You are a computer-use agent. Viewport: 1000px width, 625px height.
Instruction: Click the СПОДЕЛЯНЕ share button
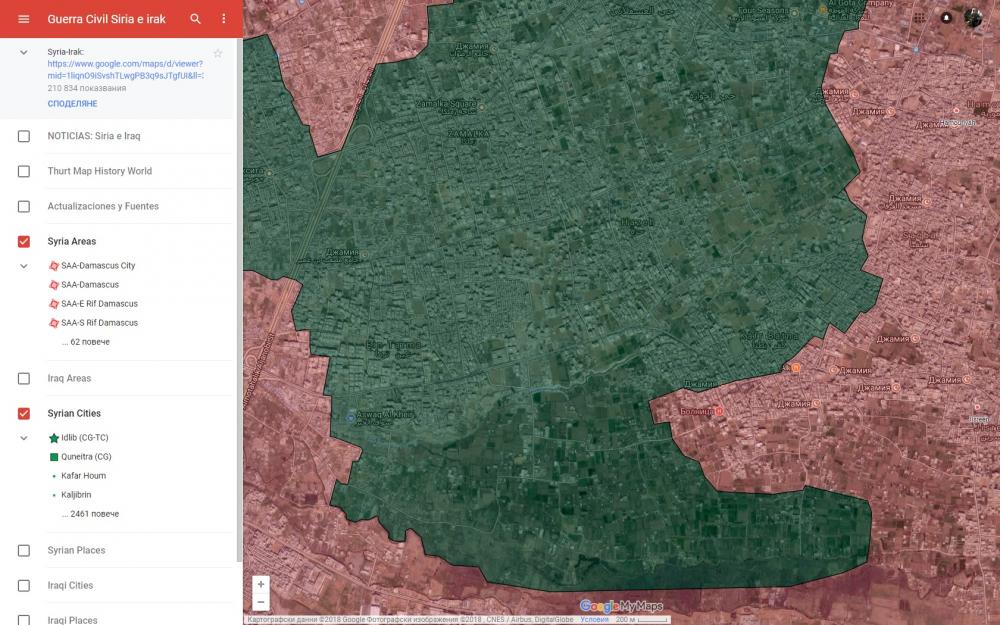(x=72, y=104)
